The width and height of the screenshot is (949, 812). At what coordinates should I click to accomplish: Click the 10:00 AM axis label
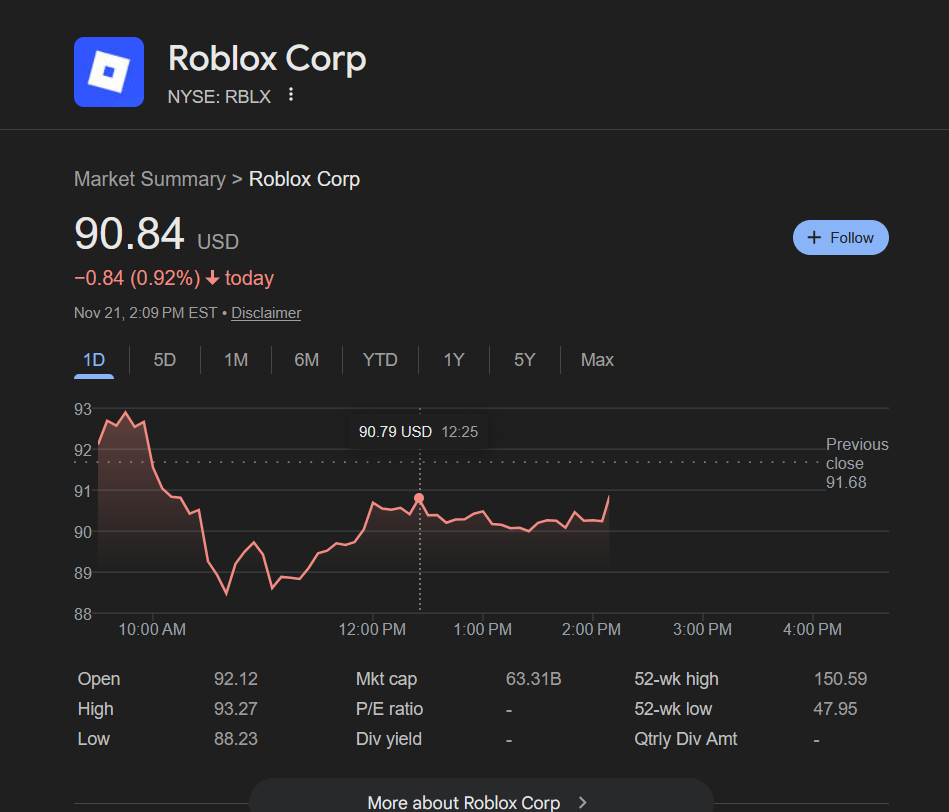click(152, 629)
